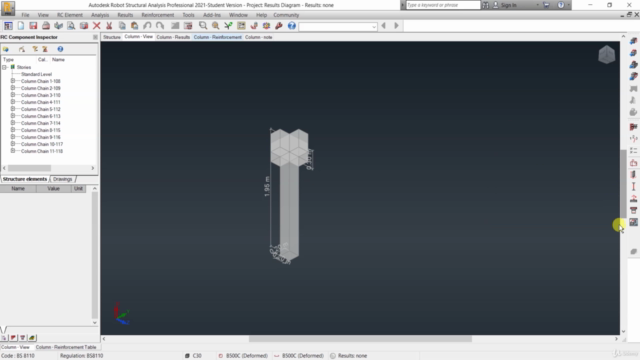Expand Column Chain 3-110 tree node
Image resolution: width=640 pixels, height=360 pixels.
click(13, 95)
